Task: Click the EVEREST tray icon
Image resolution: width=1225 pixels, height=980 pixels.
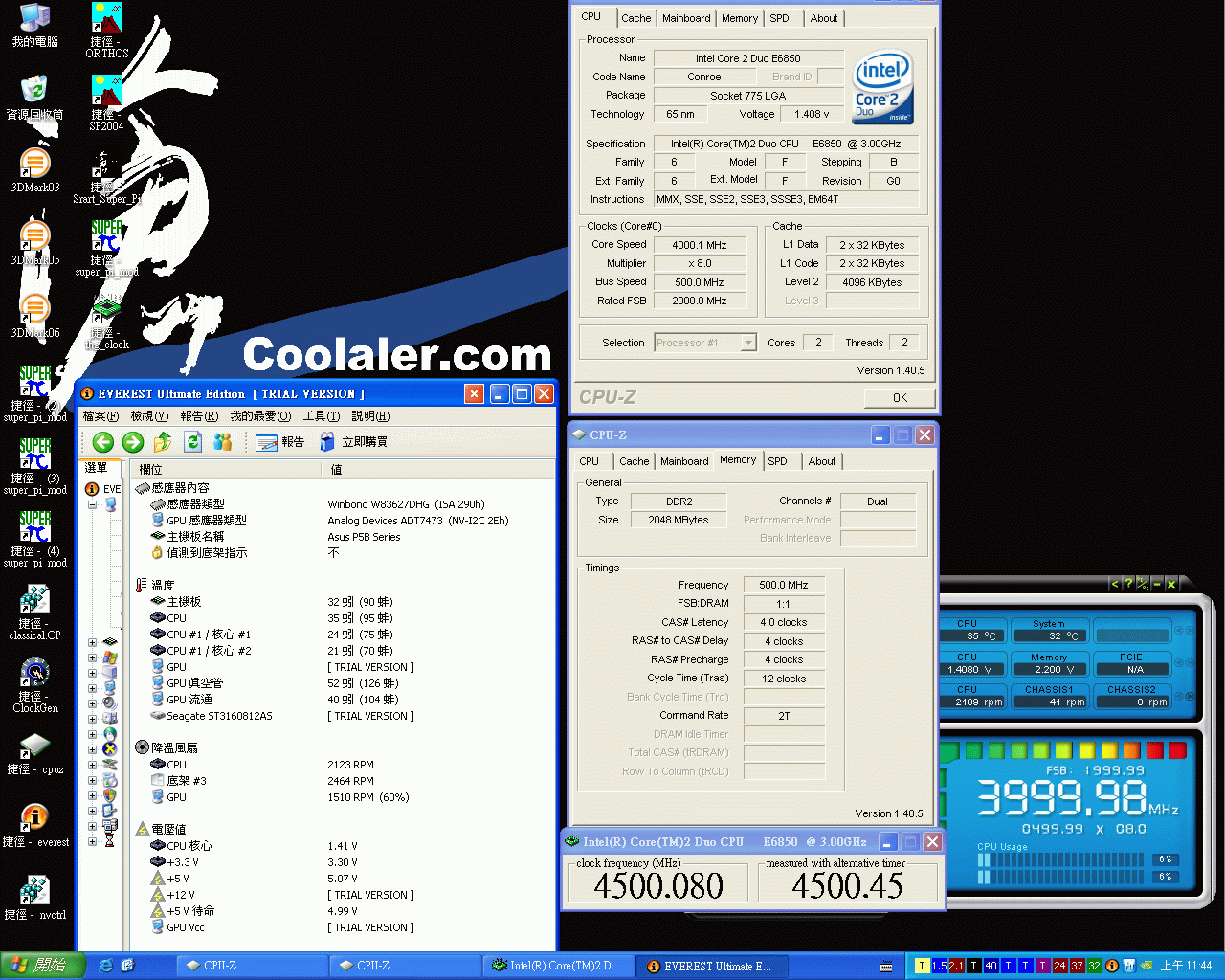Action: 1112,966
